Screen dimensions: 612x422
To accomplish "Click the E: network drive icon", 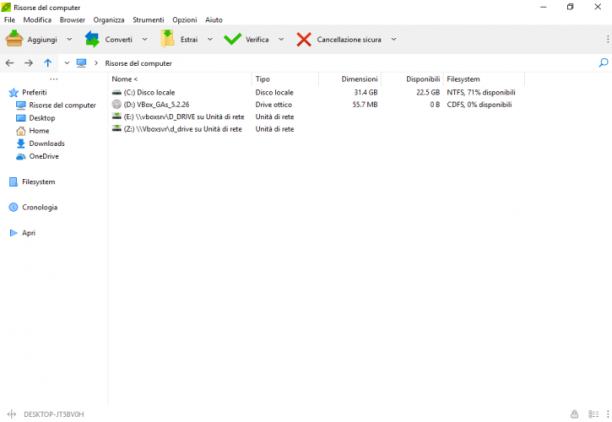I will pyautogui.click(x=117, y=116).
